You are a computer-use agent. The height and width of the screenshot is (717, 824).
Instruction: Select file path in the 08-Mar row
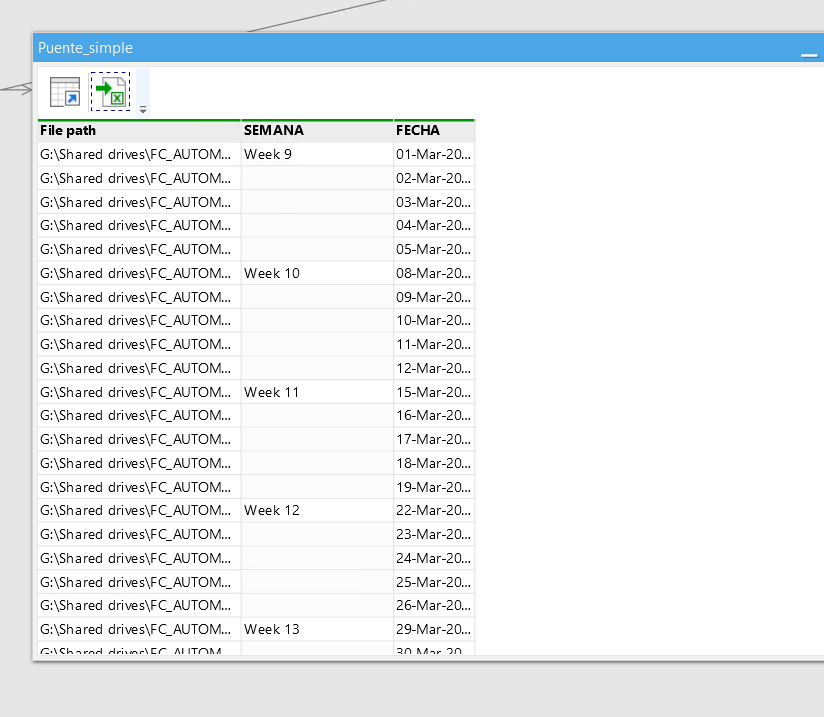139,273
